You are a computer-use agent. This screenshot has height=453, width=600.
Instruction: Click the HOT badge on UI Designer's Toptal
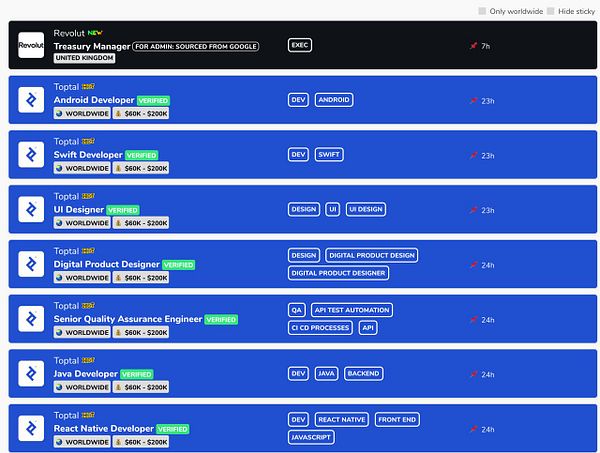[x=88, y=196]
